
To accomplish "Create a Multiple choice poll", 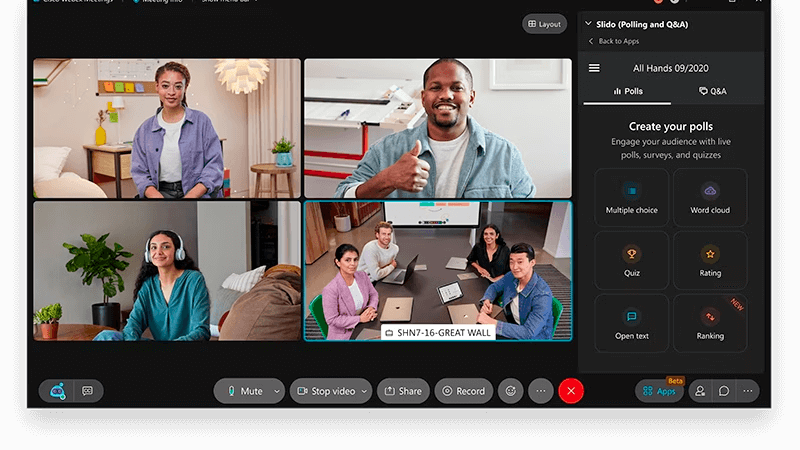I will coord(631,197).
